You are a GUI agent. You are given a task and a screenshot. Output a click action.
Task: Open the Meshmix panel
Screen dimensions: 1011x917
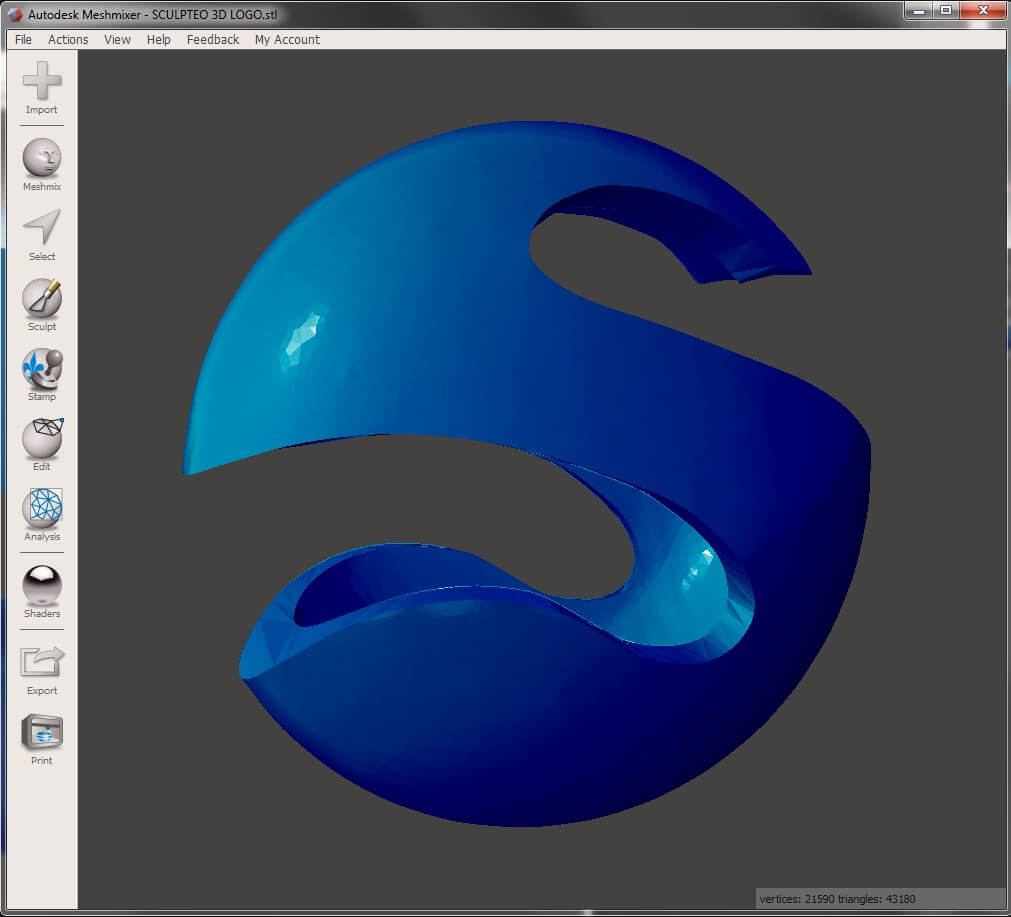(x=41, y=160)
